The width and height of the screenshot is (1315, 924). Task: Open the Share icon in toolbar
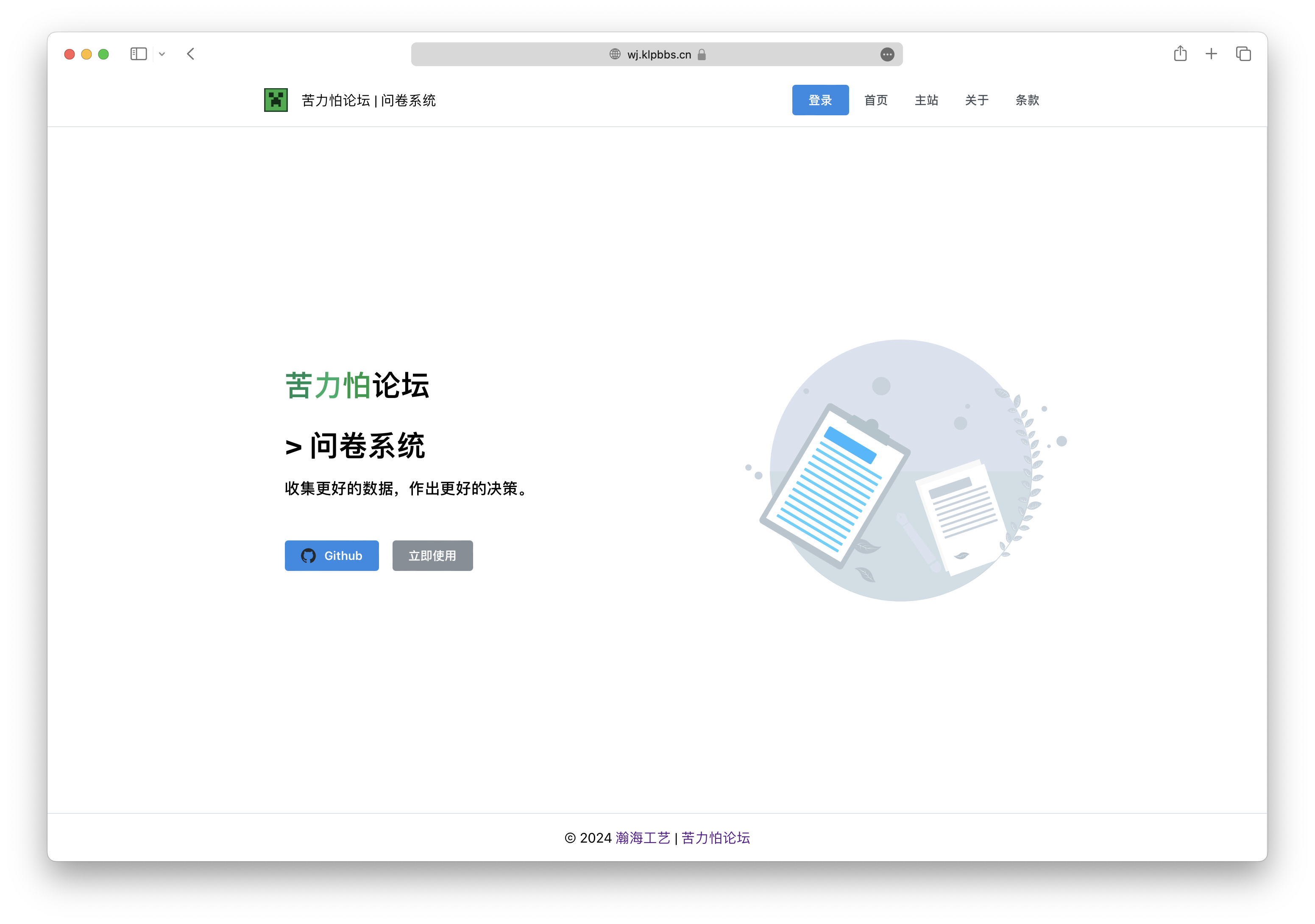coord(1181,53)
